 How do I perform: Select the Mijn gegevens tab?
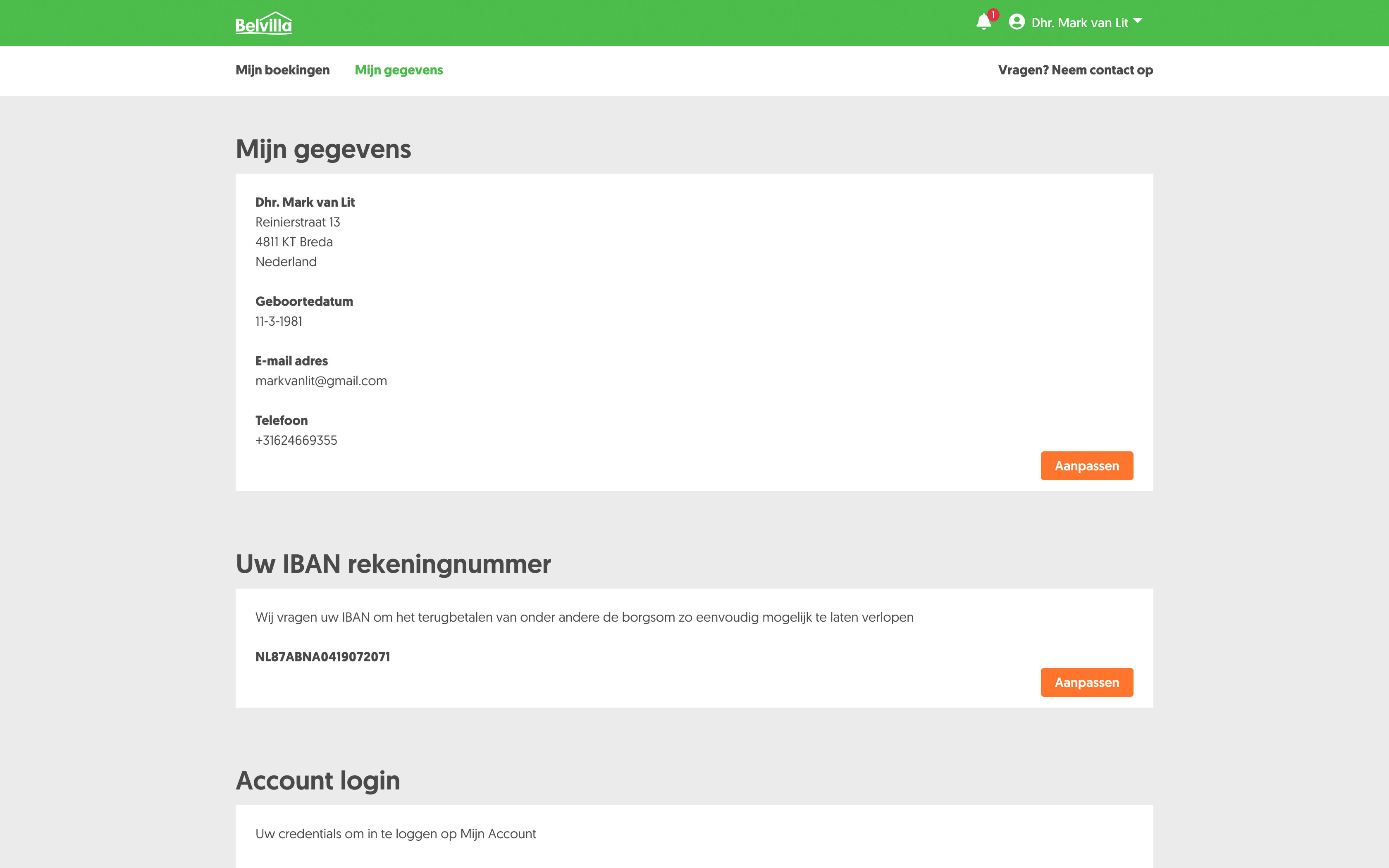(399, 70)
